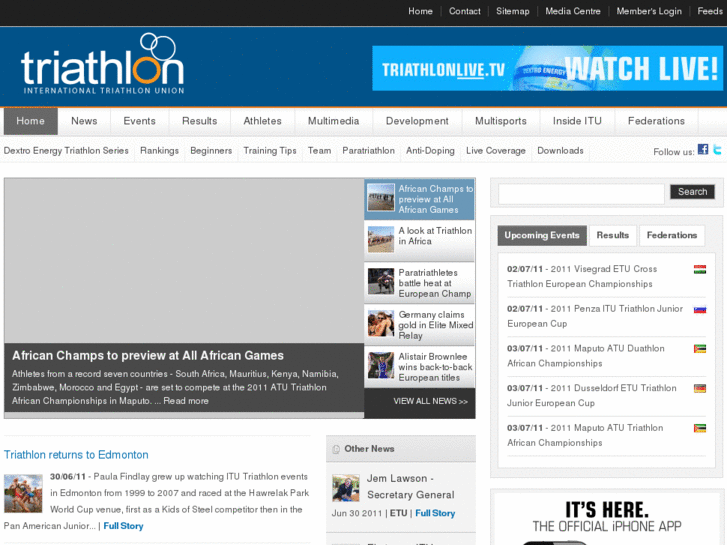Image resolution: width=727 pixels, height=545 pixels.
Task: Open the official iPhone app banner
Action: 606,519
